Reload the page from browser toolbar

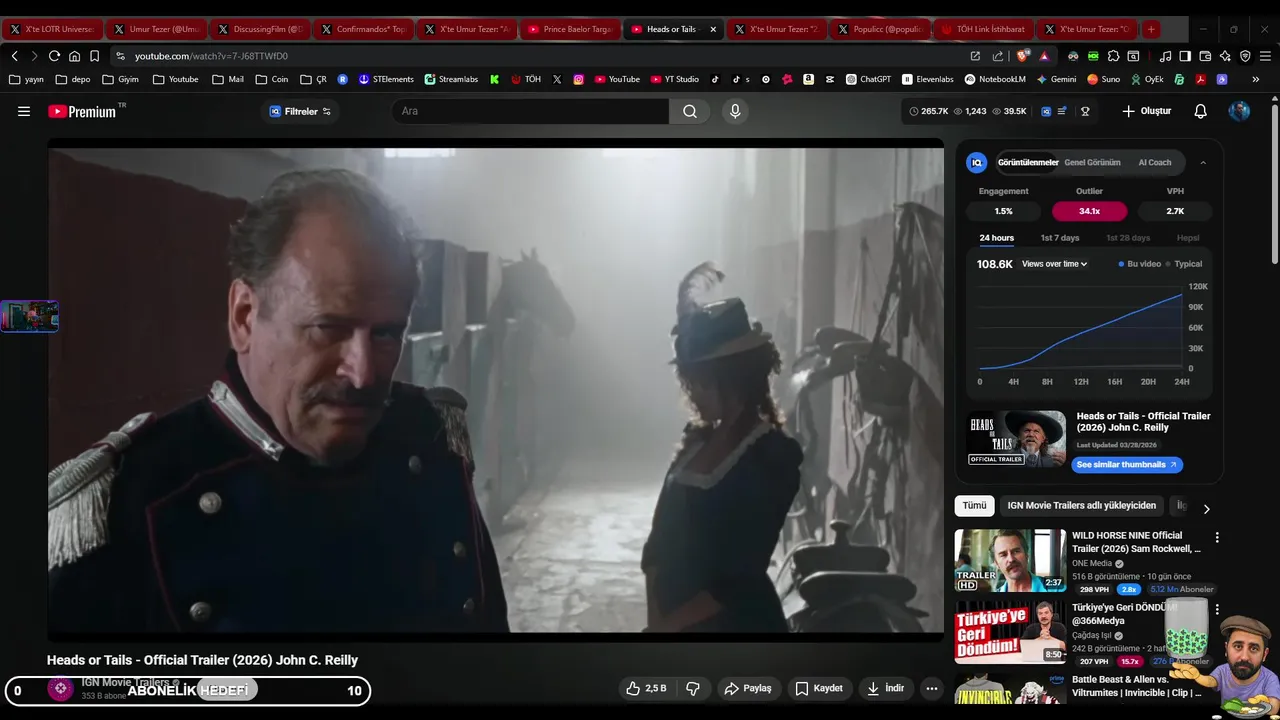54,56
